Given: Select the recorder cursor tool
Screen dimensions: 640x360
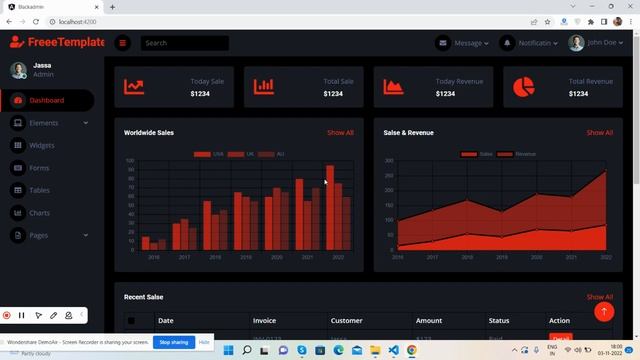Looking at the screenshot, I should pyautogui.click(x=38, y=315).
